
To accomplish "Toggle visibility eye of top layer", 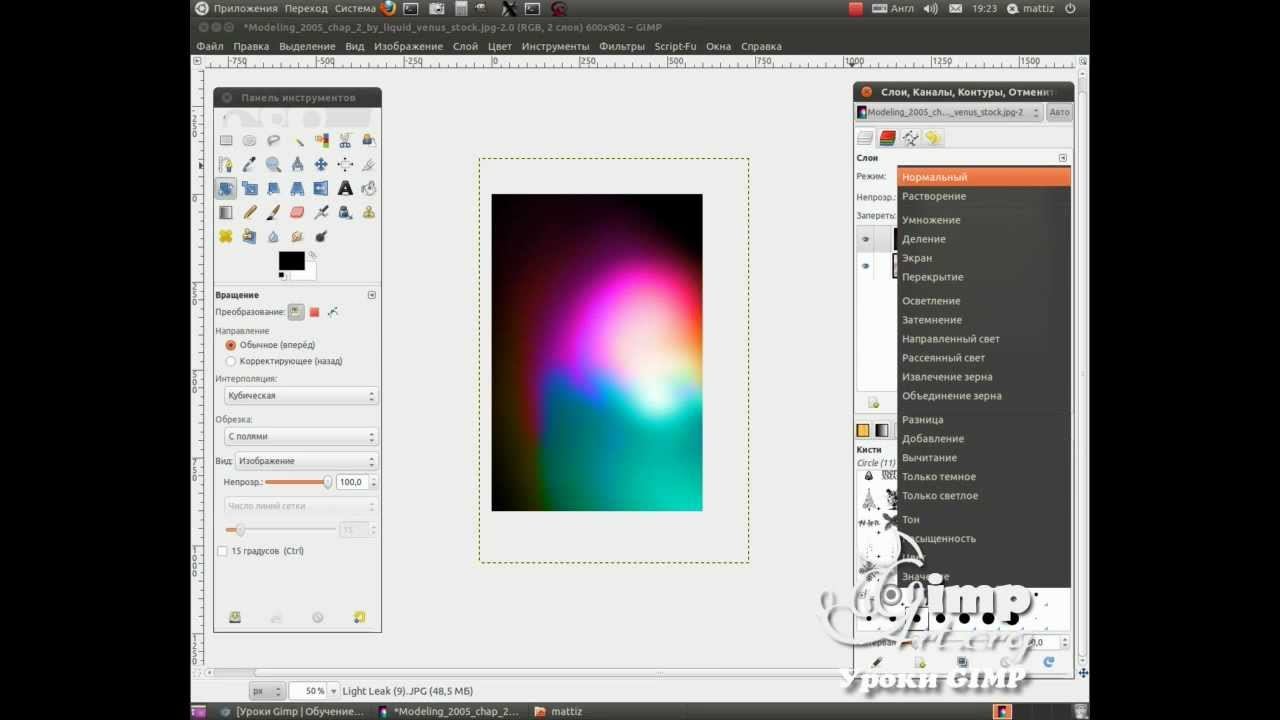I will (x=866, y=239).
